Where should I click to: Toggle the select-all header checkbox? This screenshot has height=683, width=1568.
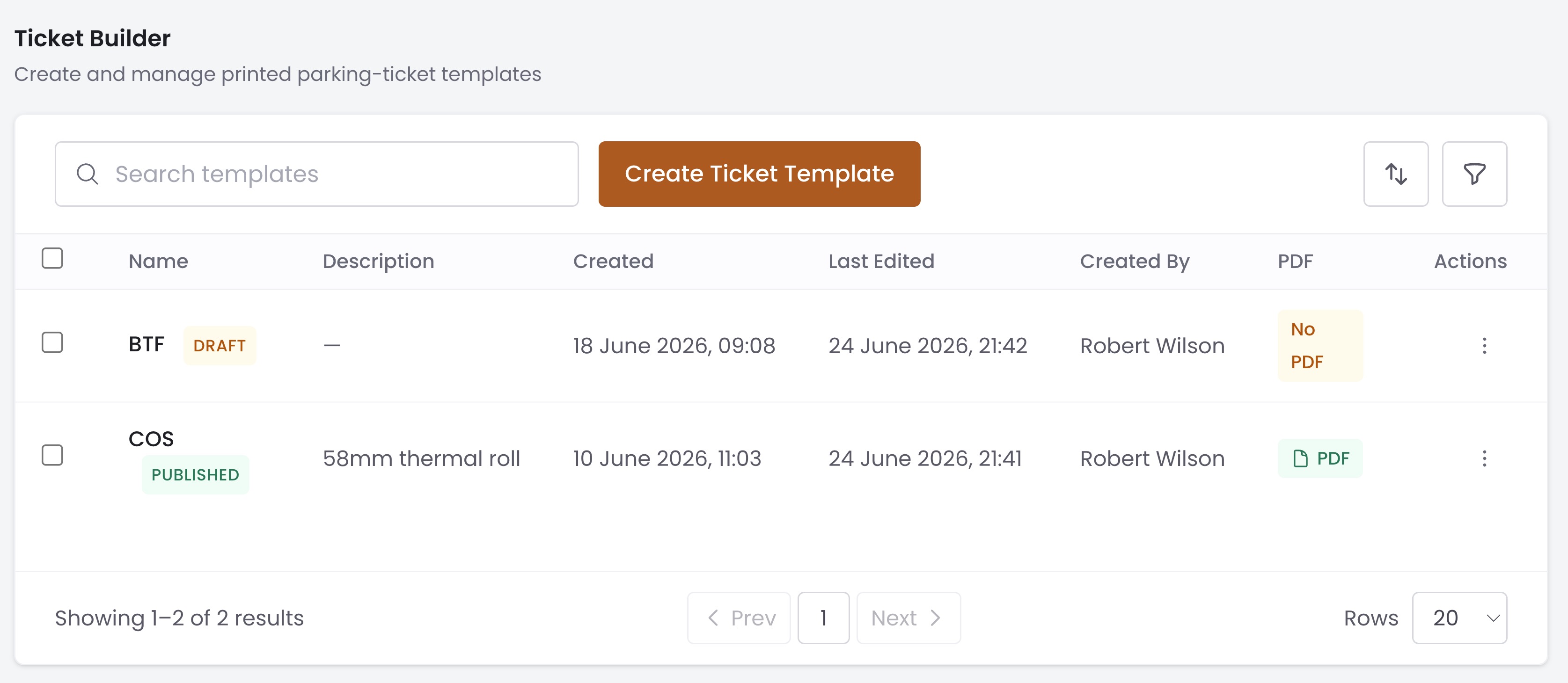click(x=52, y=258)
